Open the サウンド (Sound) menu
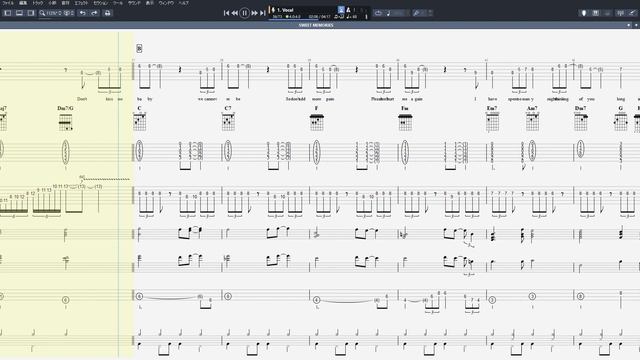The image size is (640, 360). (134, 3)
